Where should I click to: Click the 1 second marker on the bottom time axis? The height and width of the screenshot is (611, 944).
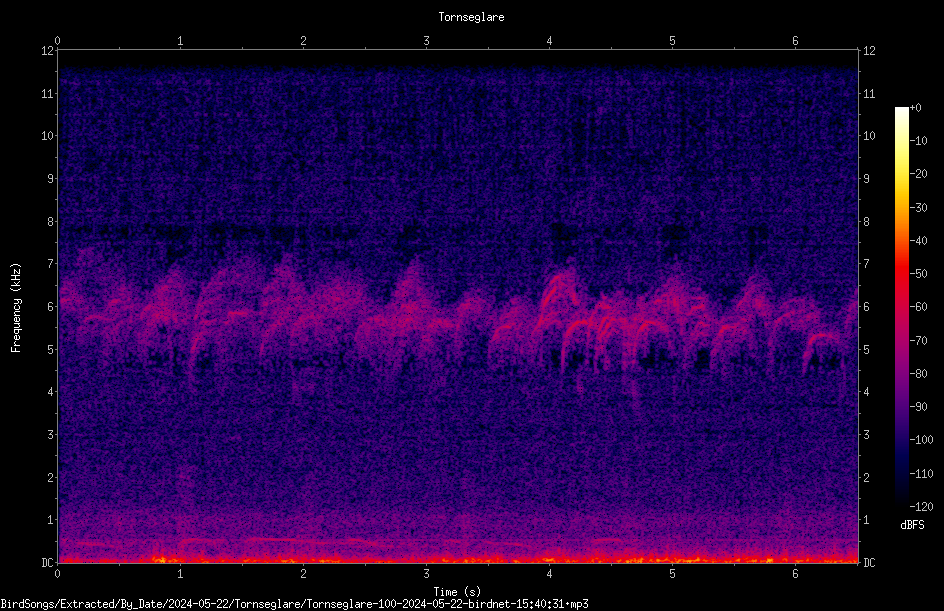(180, 574)
